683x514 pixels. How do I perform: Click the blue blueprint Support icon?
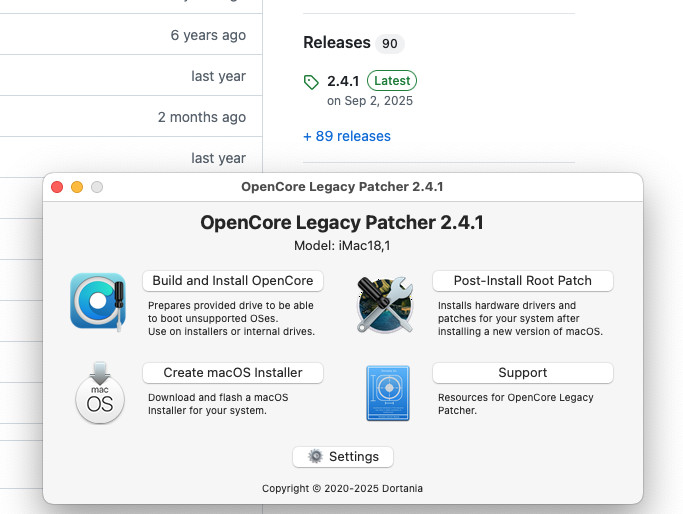[x=388, y=393]
